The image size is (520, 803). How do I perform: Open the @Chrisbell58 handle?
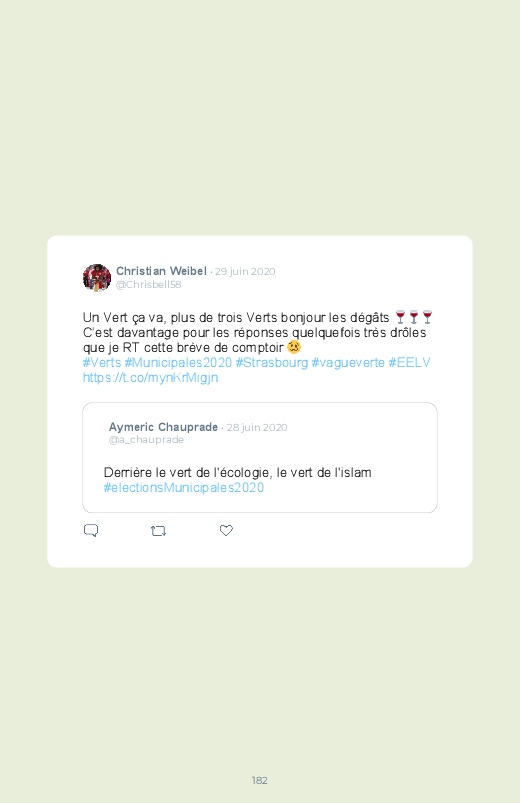[x=149, y=285]
